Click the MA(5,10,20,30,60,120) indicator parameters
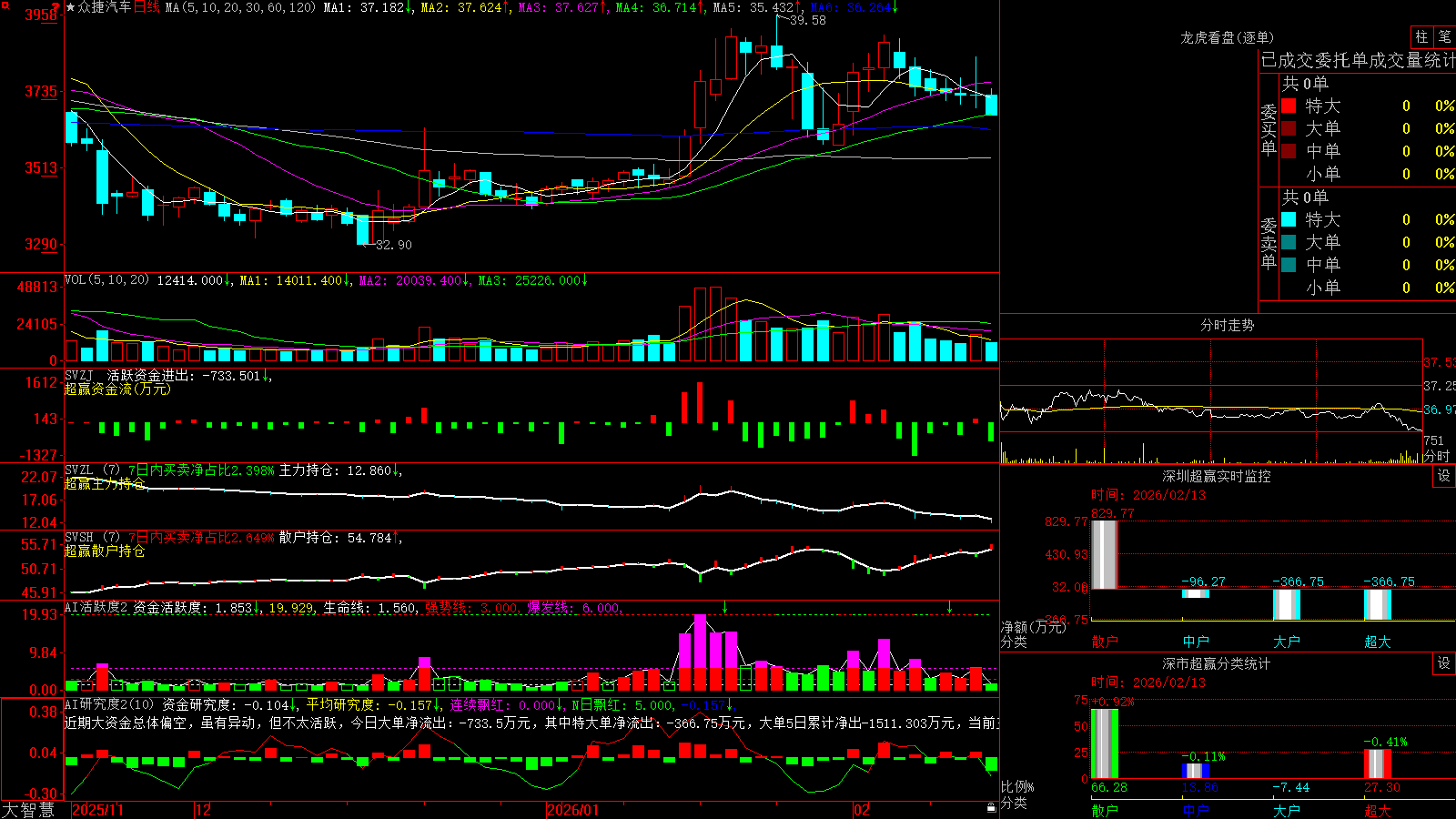The height and width of the screenshot is (819, 1456). tap(241, 7)
